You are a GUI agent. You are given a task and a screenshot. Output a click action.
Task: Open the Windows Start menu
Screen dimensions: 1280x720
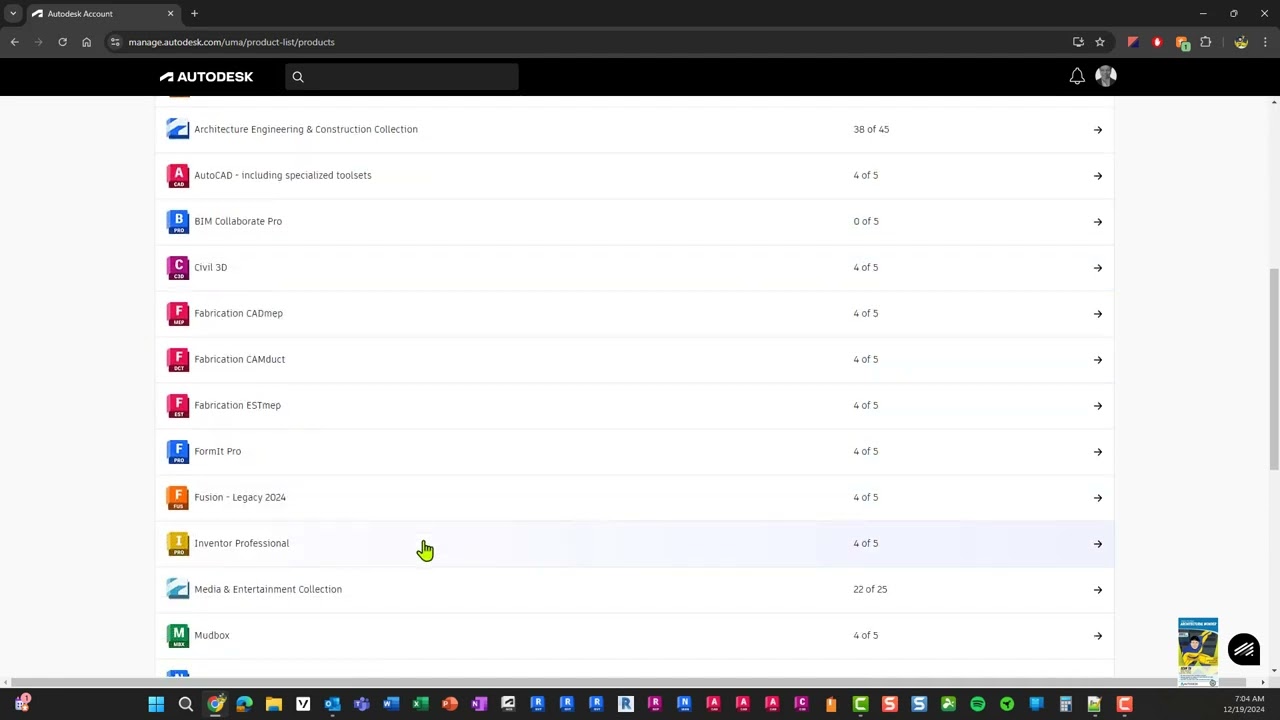156,704
